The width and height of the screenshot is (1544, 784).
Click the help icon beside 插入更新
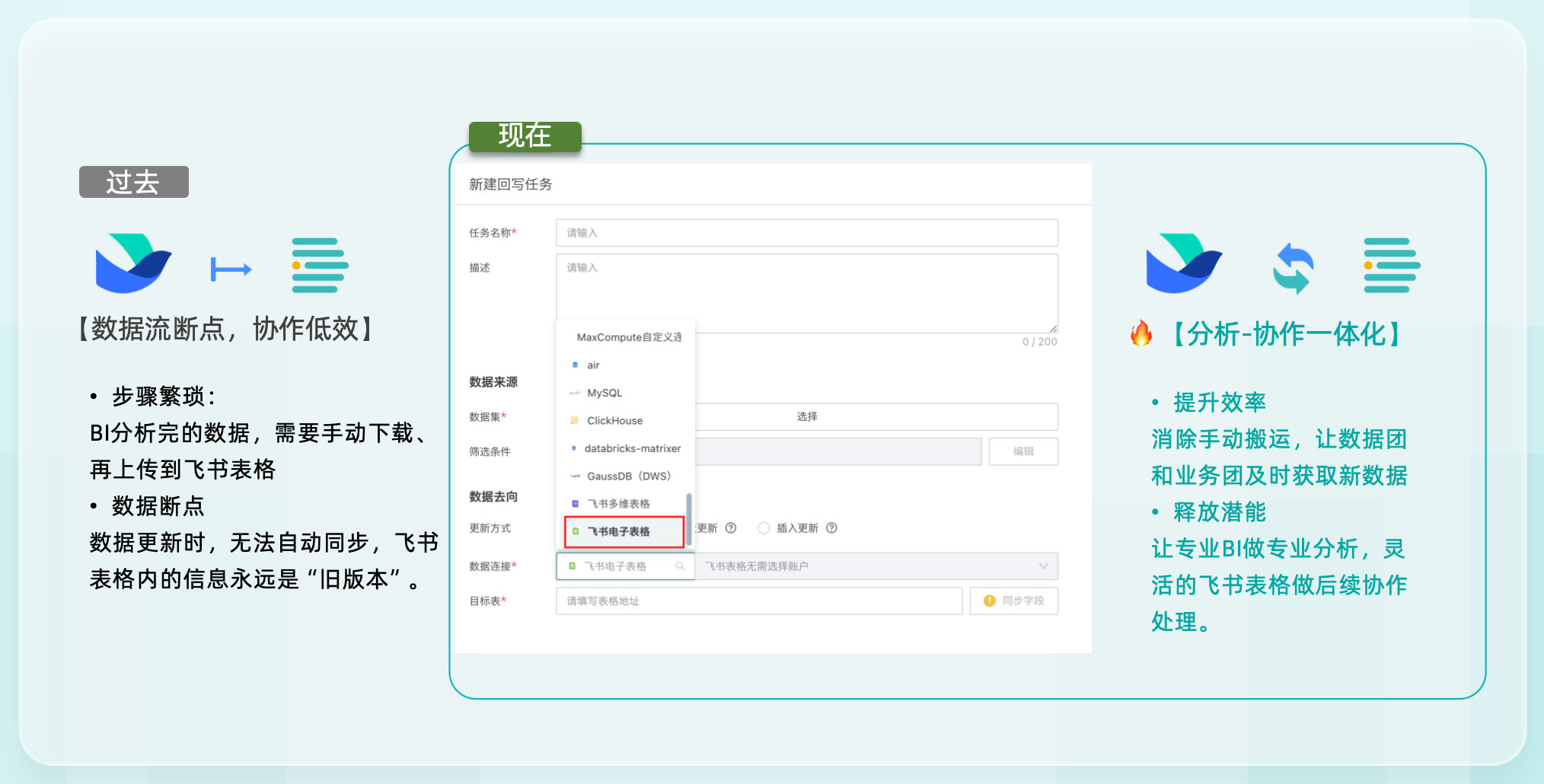(x=831, y=528)
